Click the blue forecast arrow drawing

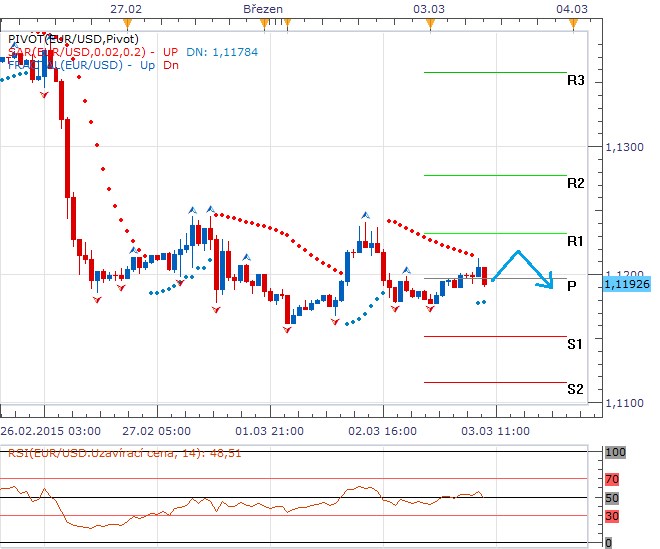(x=522, y=267)
